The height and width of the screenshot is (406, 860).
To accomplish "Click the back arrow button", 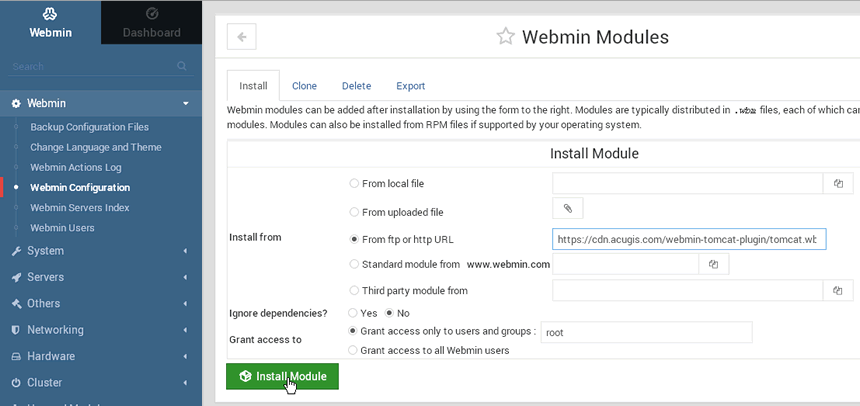I will (x=241, y=37).
